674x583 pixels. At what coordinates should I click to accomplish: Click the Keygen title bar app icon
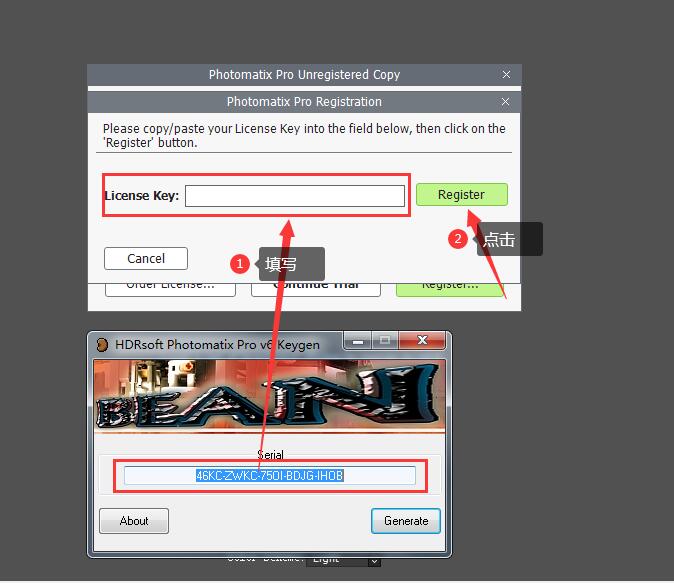point(102,345)
